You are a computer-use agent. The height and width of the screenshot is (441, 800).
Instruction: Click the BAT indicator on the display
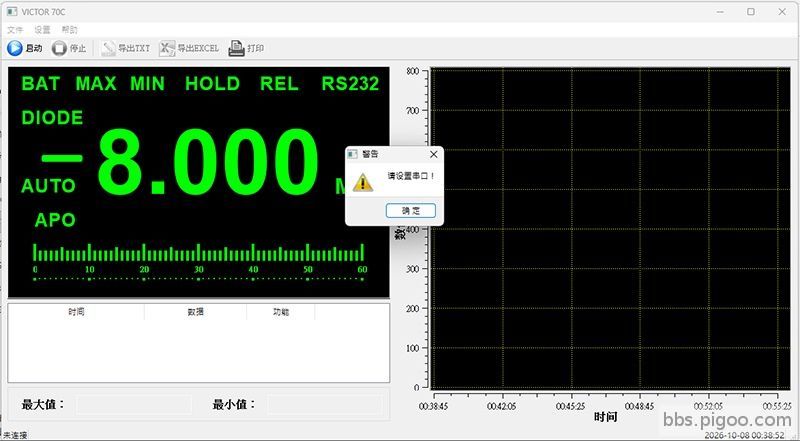pyautogui.click(x=41, y=84)
